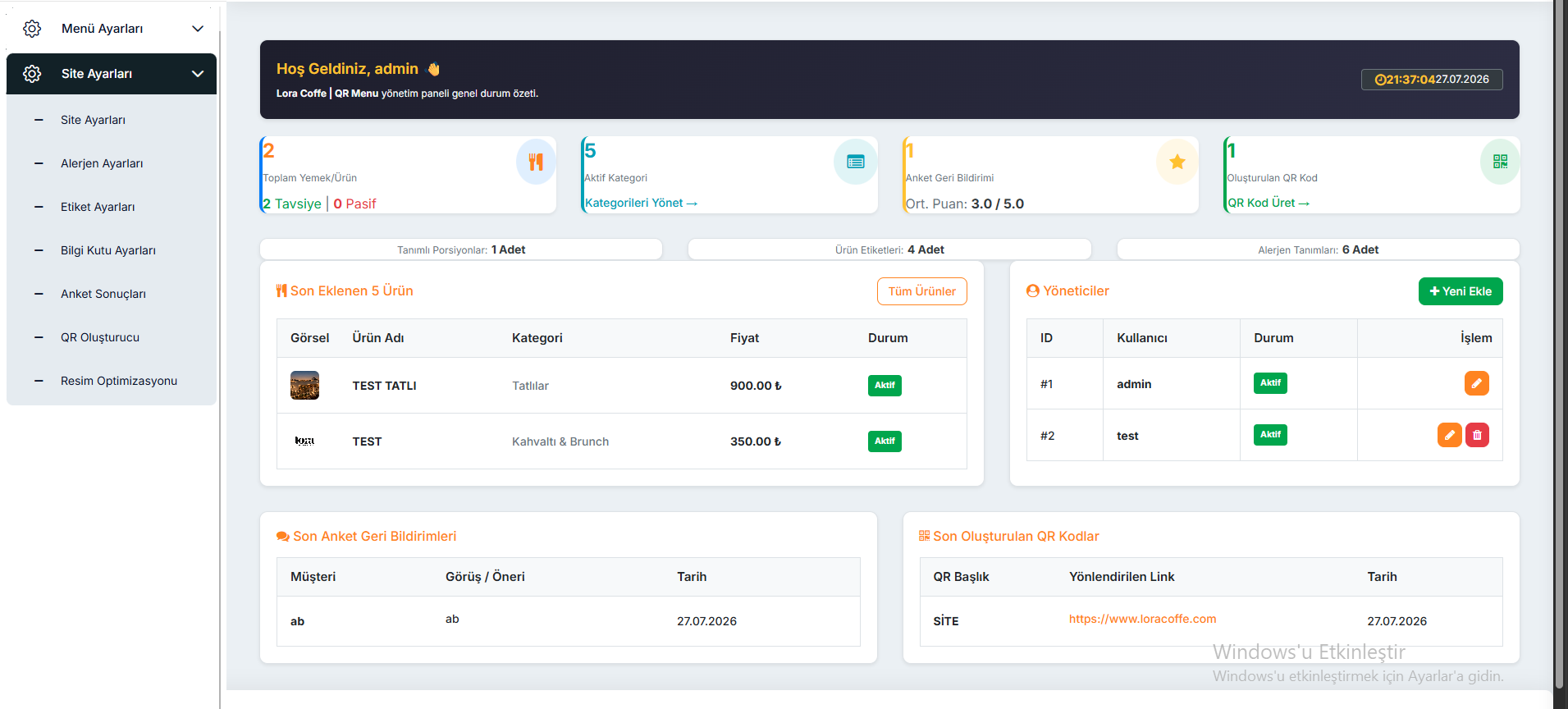Click the 0 Pasif text
Viewport: 1568px width, 709px height.
[x=354, y=204]
